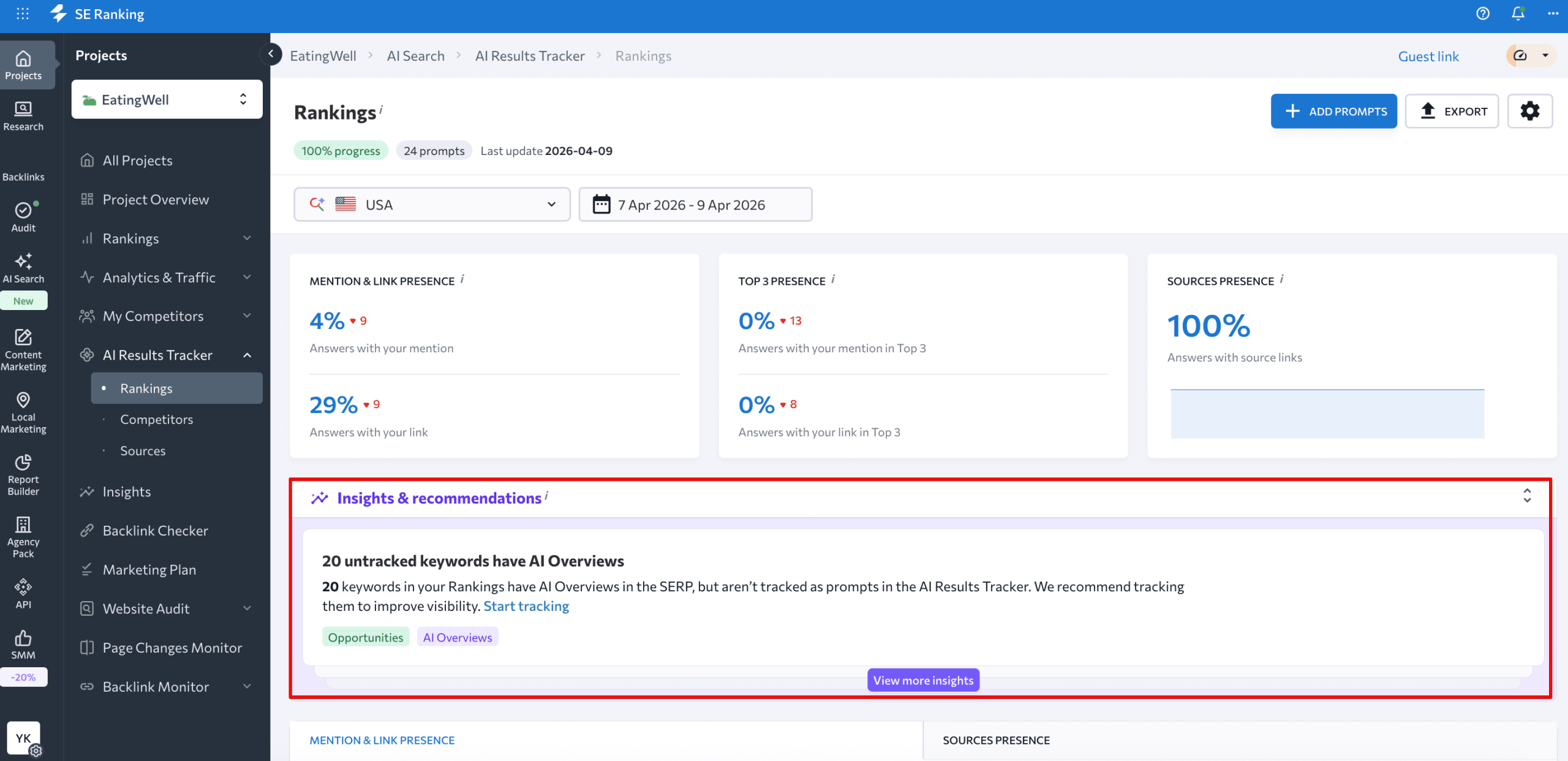Collapse the Insights & recommendations panel
This screenshot has height=761, width=1568.
click(x=1527, y=497)
